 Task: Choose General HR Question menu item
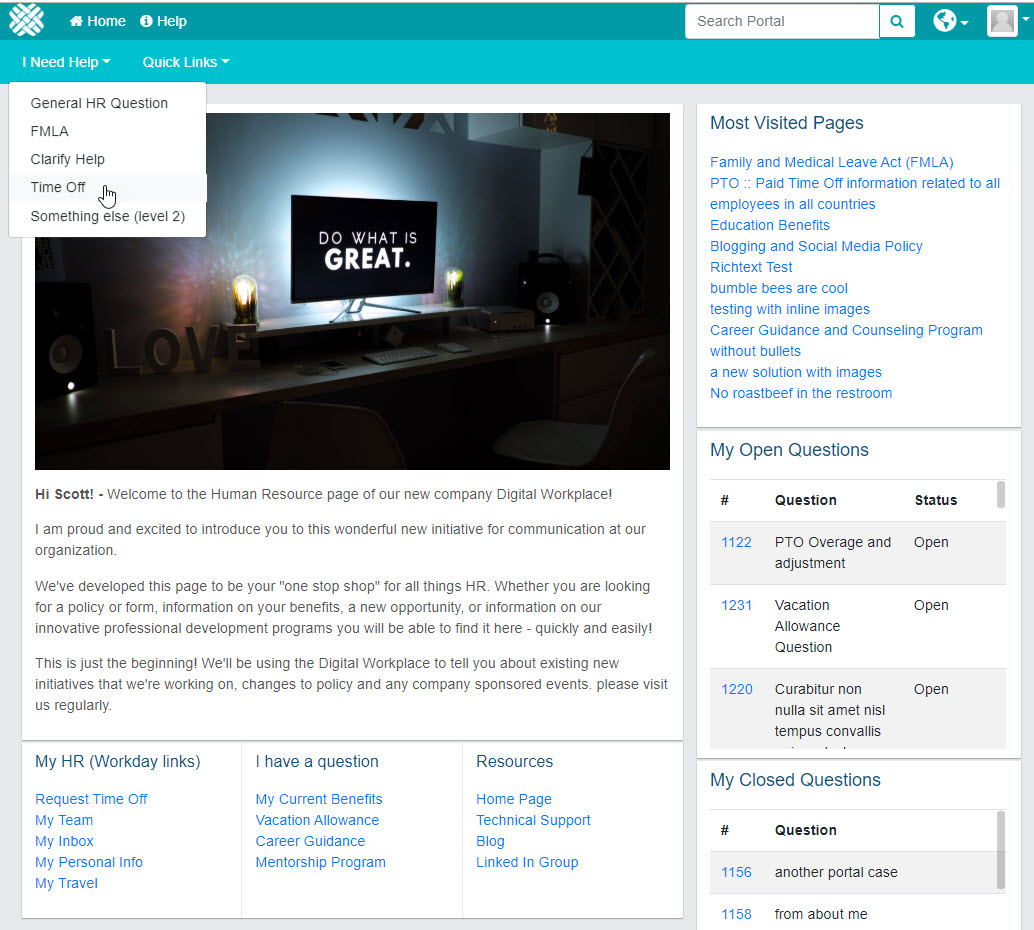pos(99,103)
